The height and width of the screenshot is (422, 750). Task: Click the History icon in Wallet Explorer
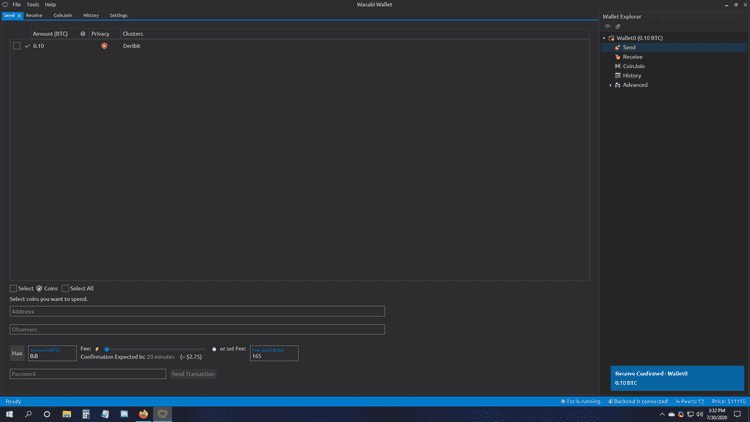618,76
